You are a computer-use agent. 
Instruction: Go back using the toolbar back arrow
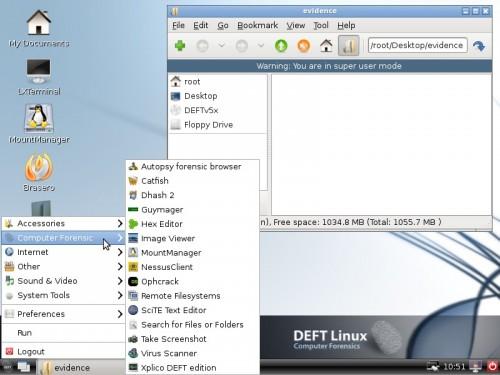(x=202, y=46)
